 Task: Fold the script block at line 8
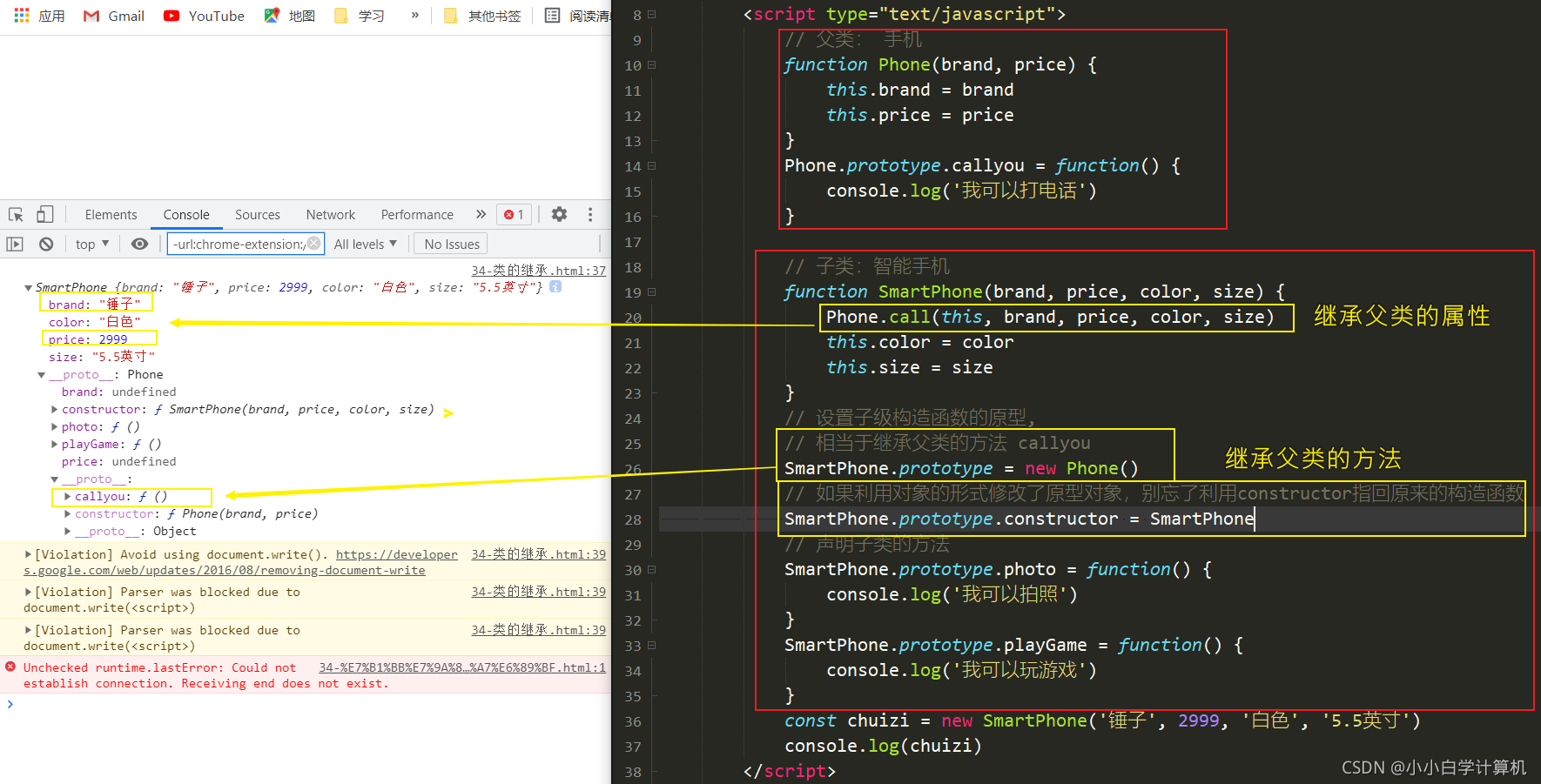tap(651, 15)
